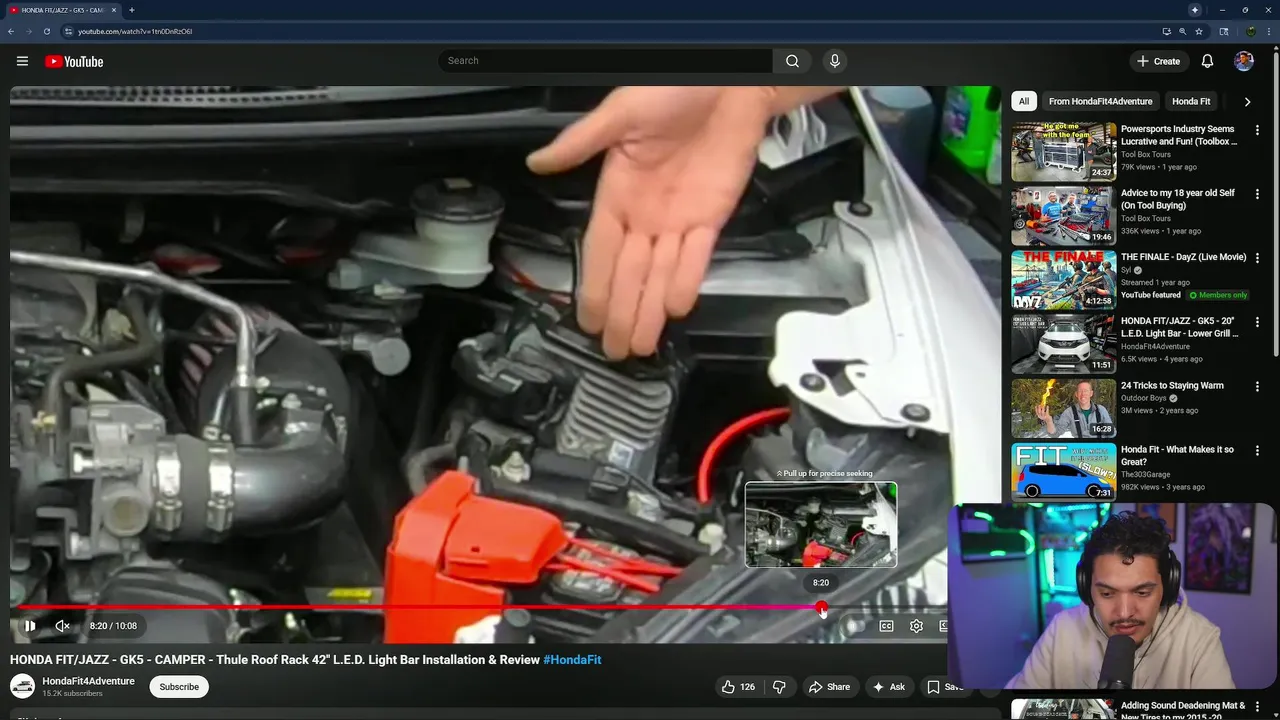Show more filter chips with arrow

point(1247,101)
